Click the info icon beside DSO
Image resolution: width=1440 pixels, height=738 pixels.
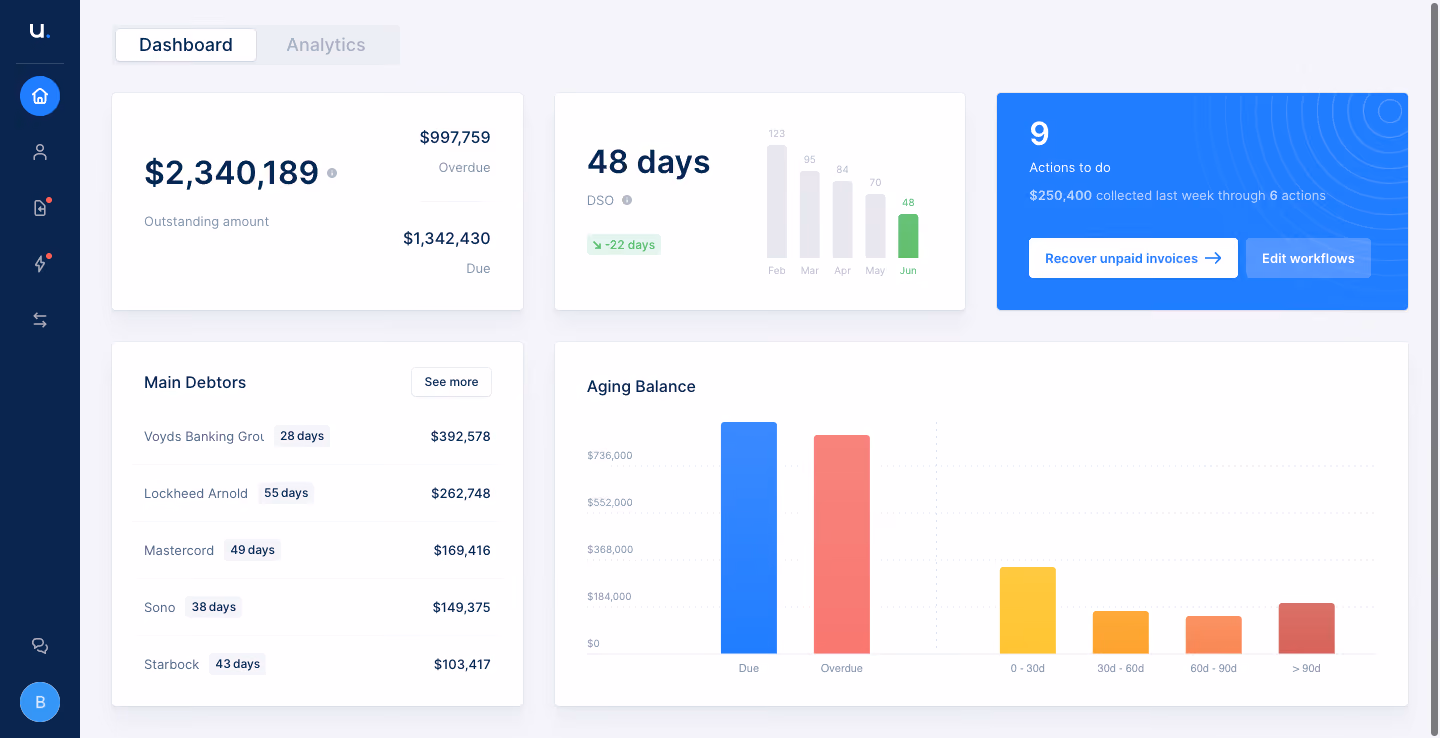(627, 200)
